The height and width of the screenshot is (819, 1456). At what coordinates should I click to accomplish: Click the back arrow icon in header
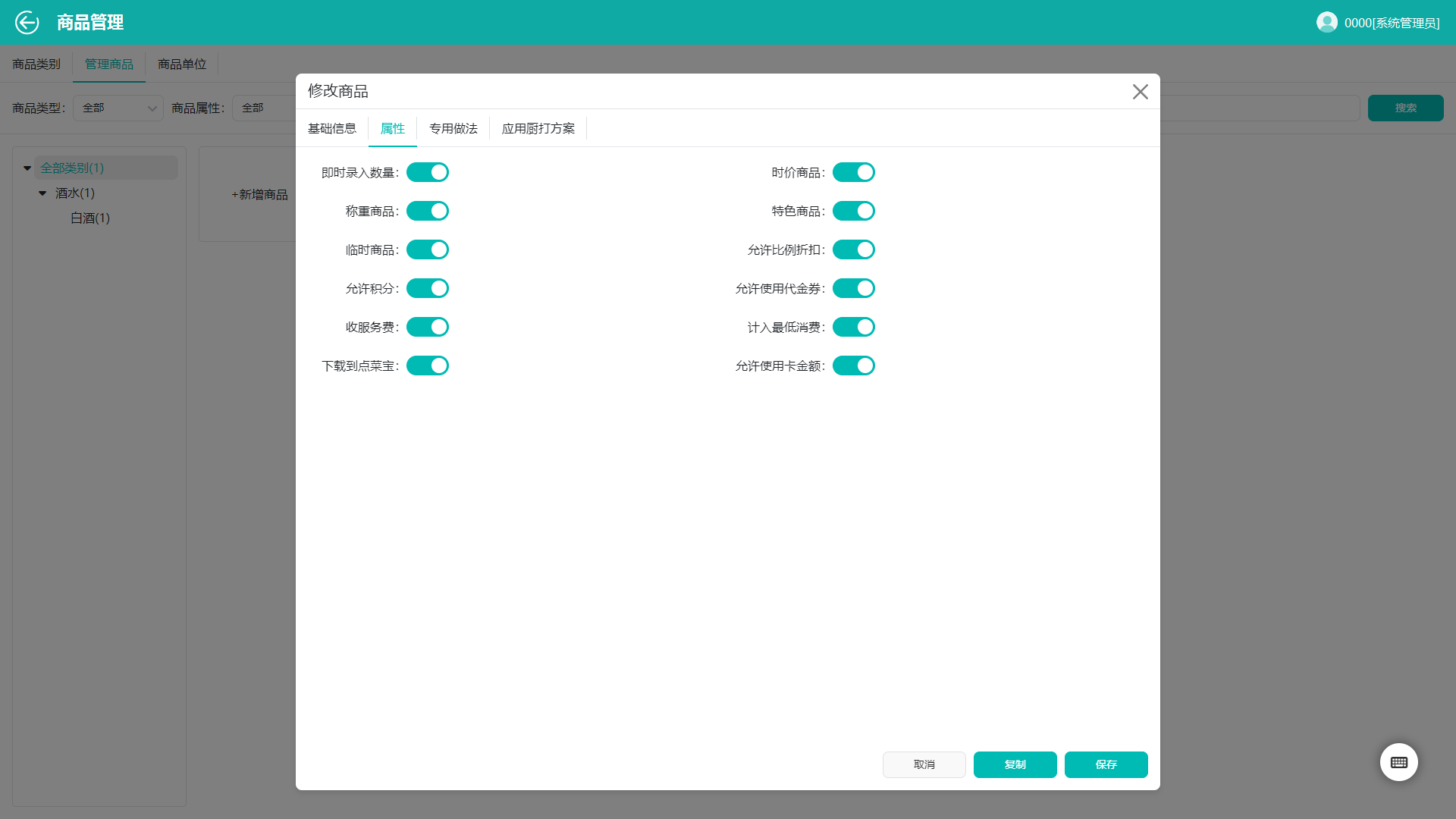tap(27, 23)
